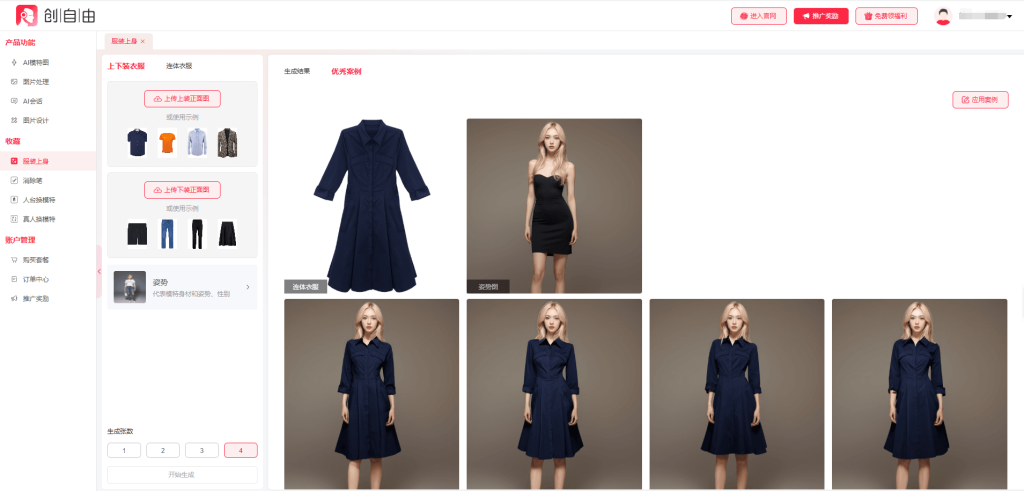Open AI模特图 in the sidebar
This screenshot has height=491, width=1024.
point(36,62)
